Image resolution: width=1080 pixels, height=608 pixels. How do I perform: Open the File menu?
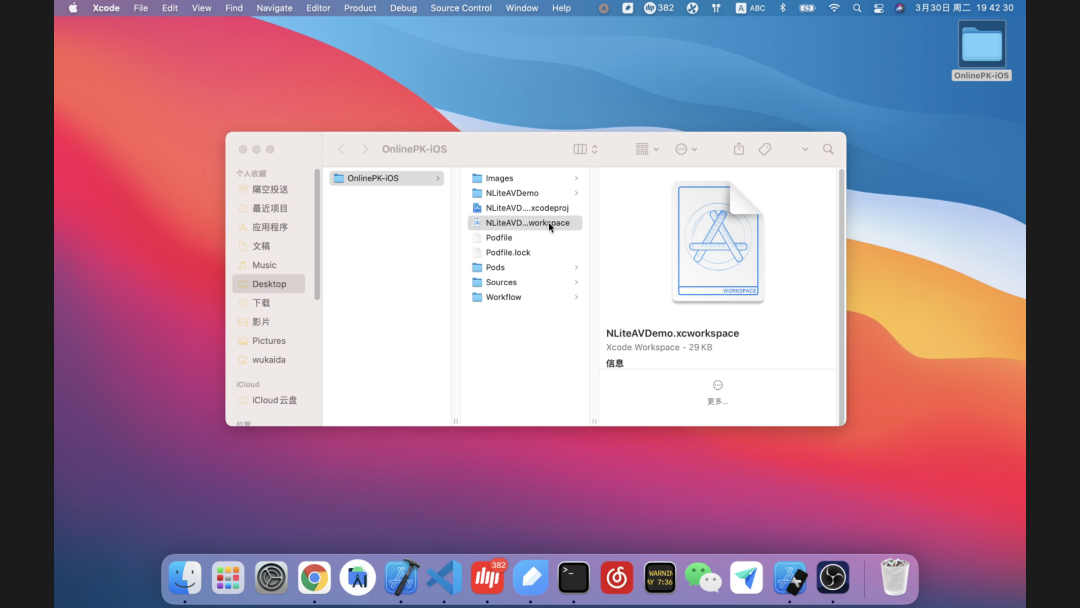[x=141, y=8]
